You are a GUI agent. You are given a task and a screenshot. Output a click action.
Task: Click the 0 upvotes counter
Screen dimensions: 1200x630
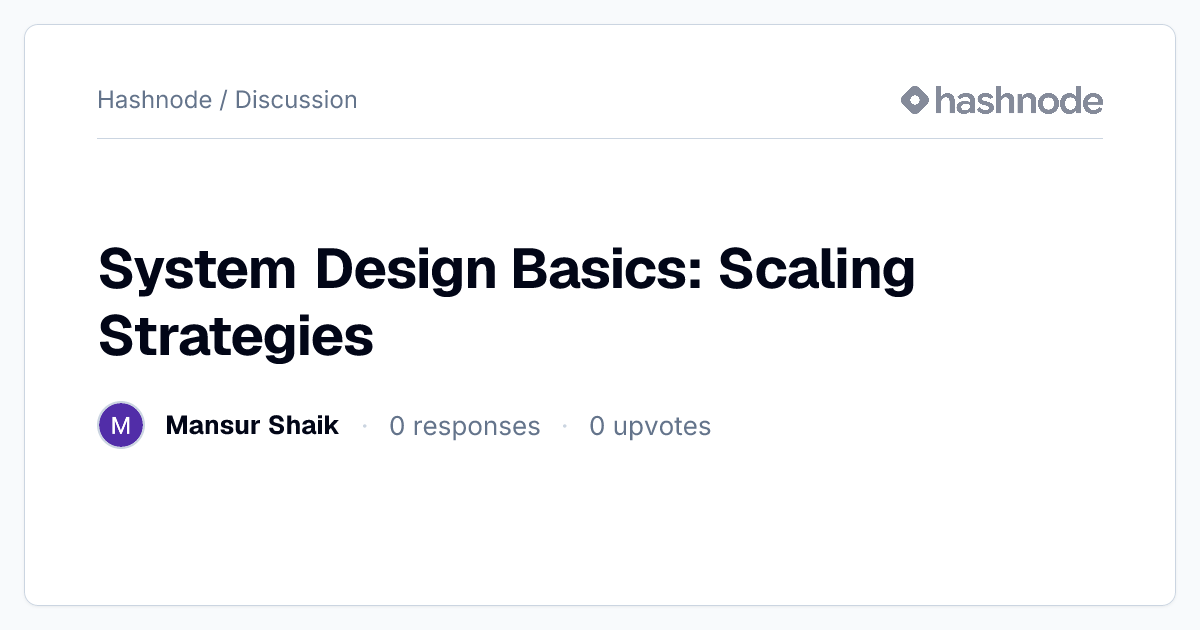(650, 426)
